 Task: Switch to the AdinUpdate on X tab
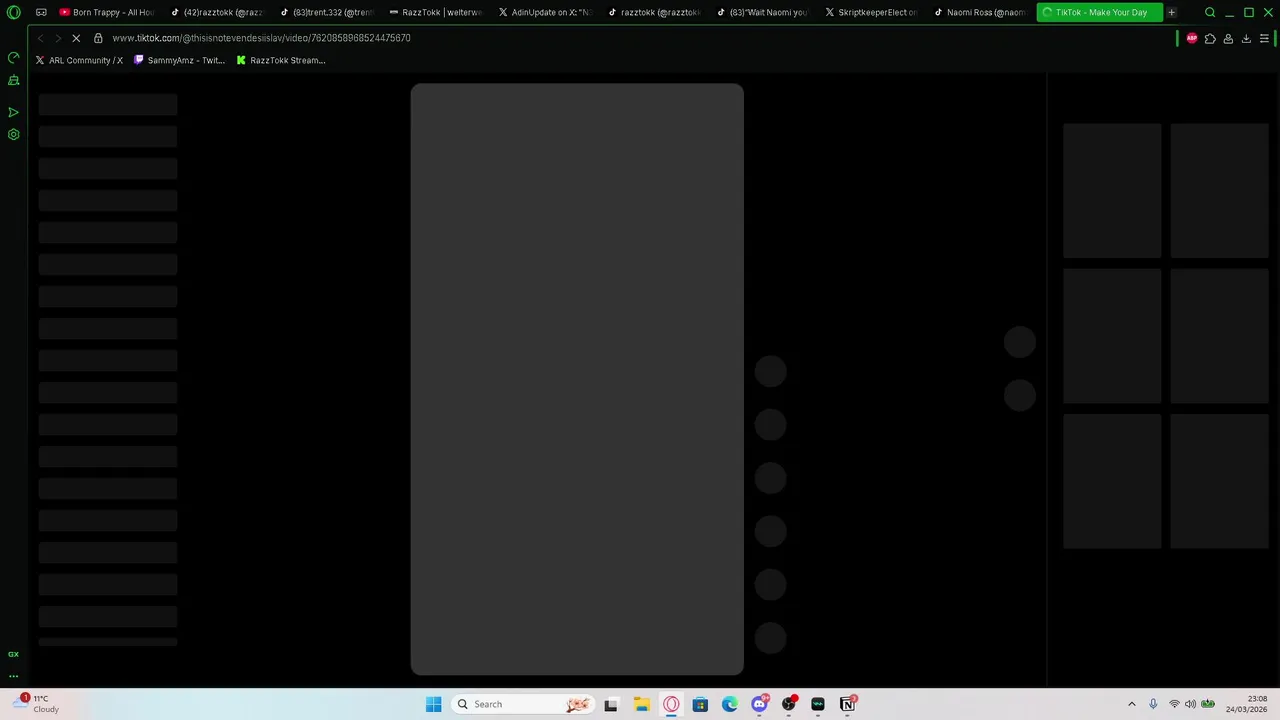[x=545, y=13]
